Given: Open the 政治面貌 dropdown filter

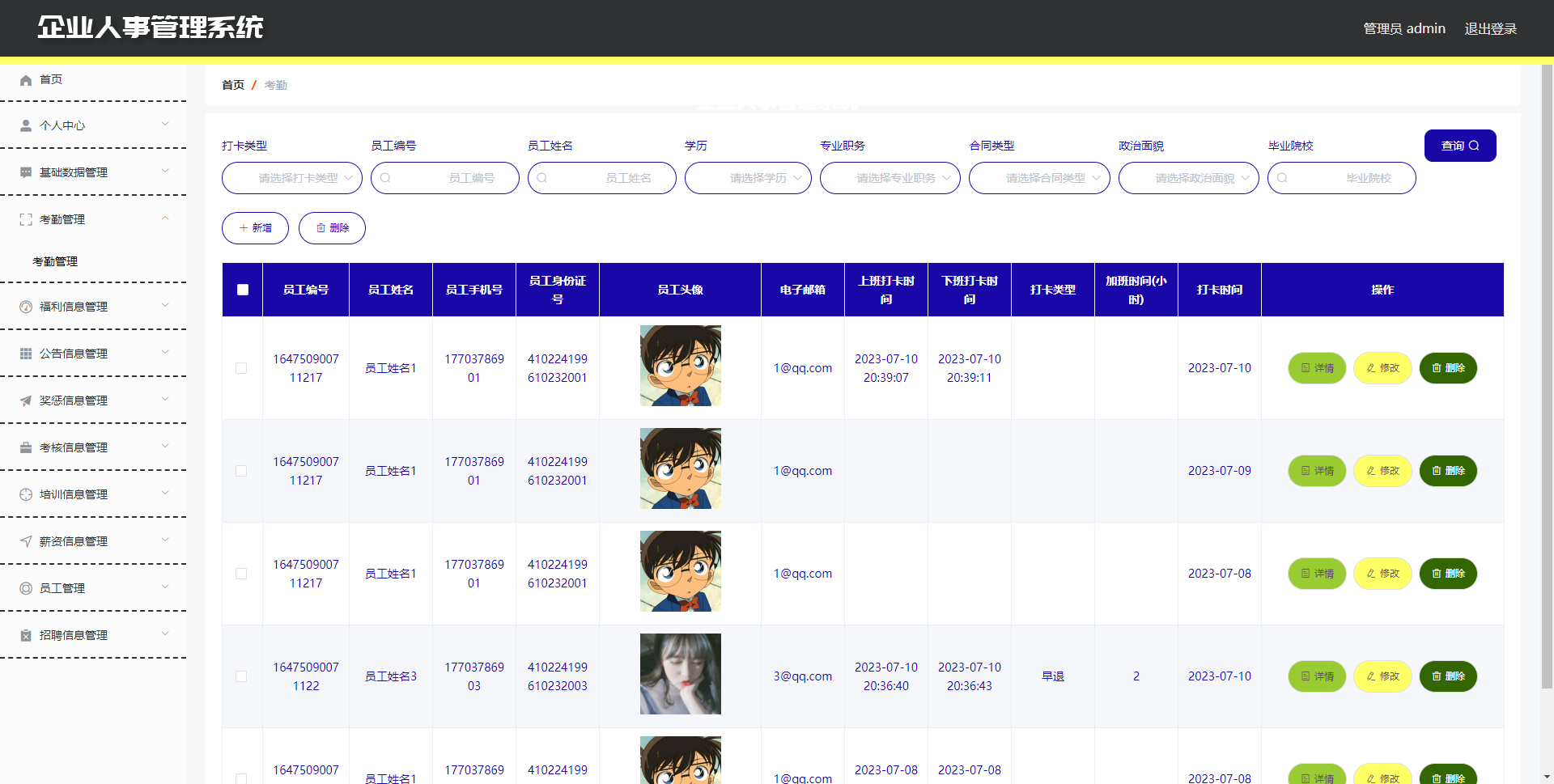Looking at the screenshot, I should (1189, 178).
